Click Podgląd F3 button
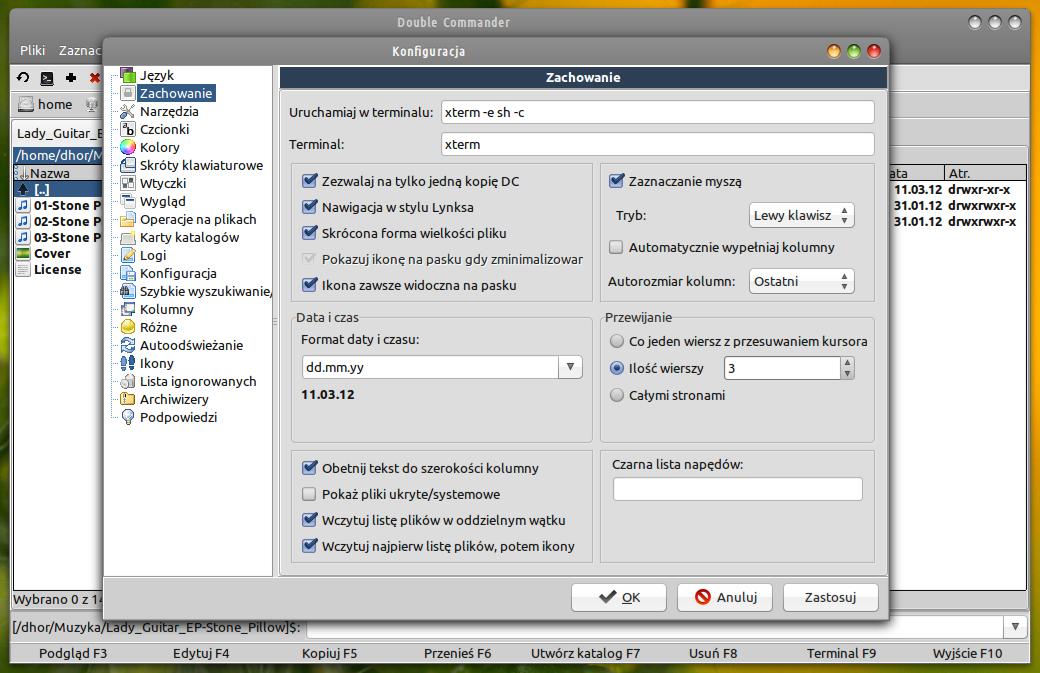The height and width of the screenshot is (673, 1040). (x=73, y=653)
